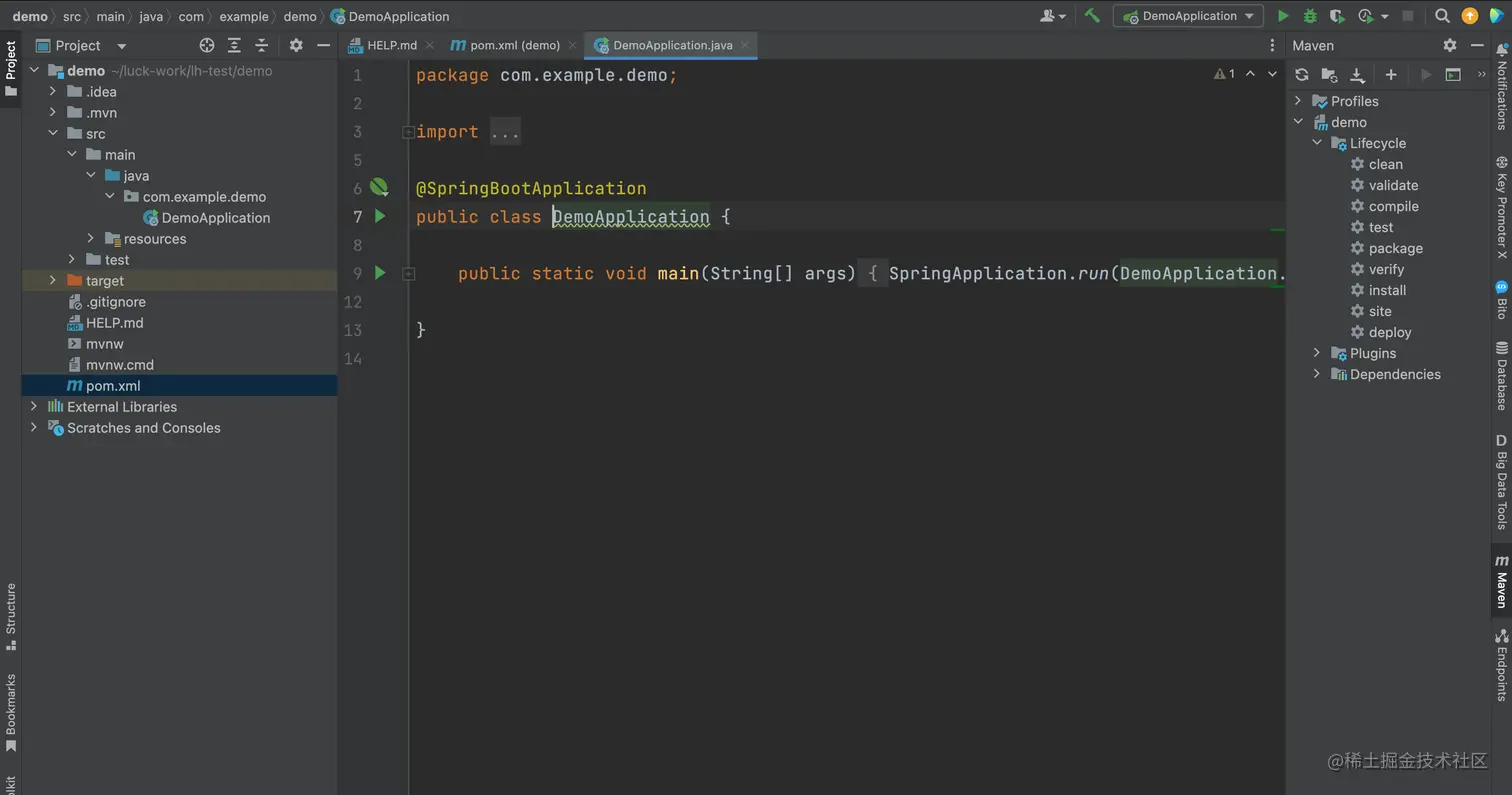Expand the target folder
This screenshot has height=795, width=1512.
click(53, 280)
